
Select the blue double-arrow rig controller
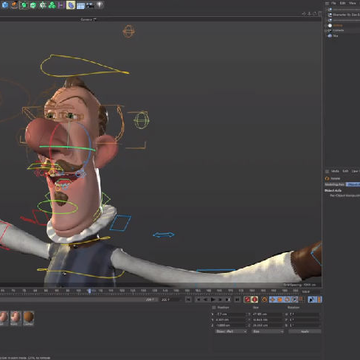tap(164, 235)
